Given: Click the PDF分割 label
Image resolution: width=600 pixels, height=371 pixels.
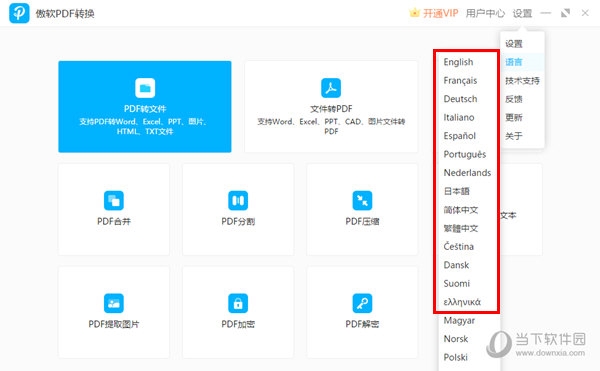Looking at the screenshot, I should 238,221.
